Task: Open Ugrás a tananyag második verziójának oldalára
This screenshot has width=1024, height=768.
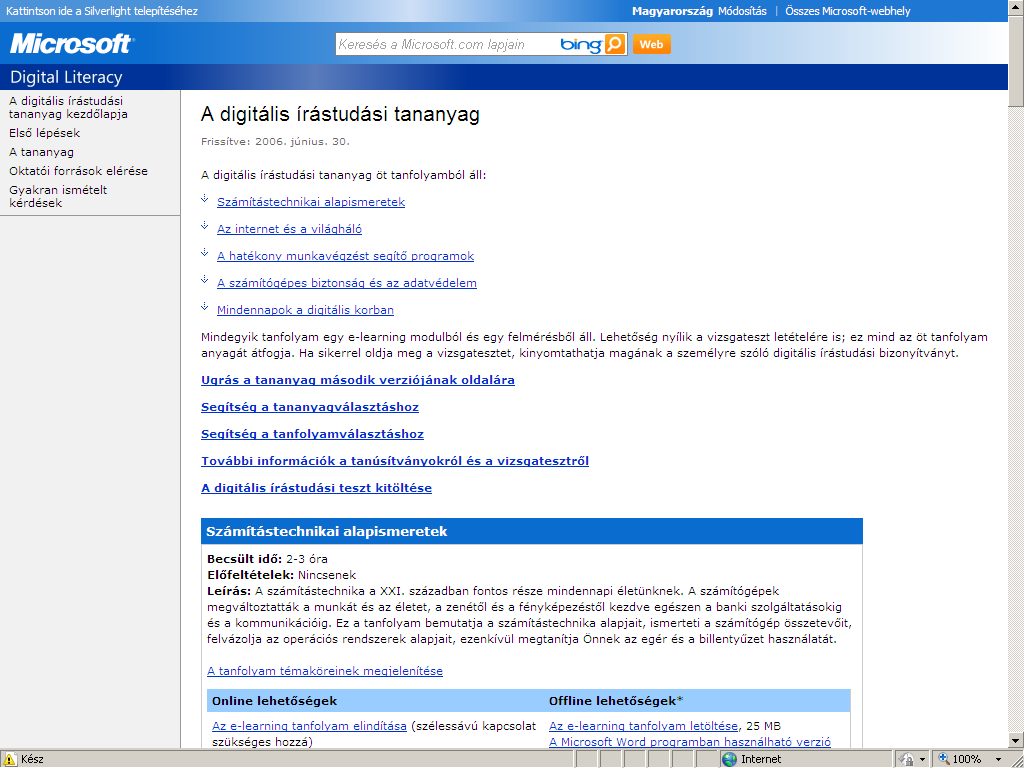Action: tap(358, 380)
